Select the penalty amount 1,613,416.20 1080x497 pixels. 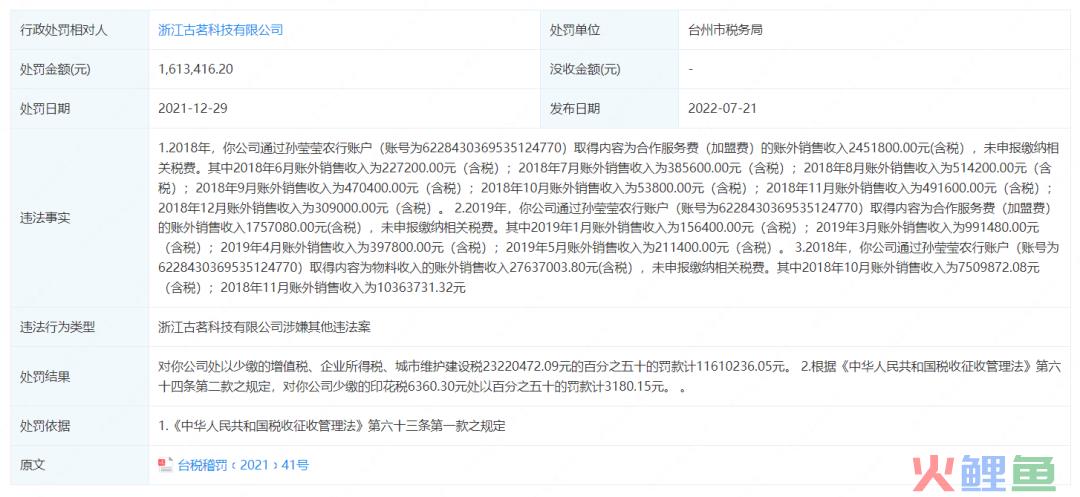click(x=196, y=70)
